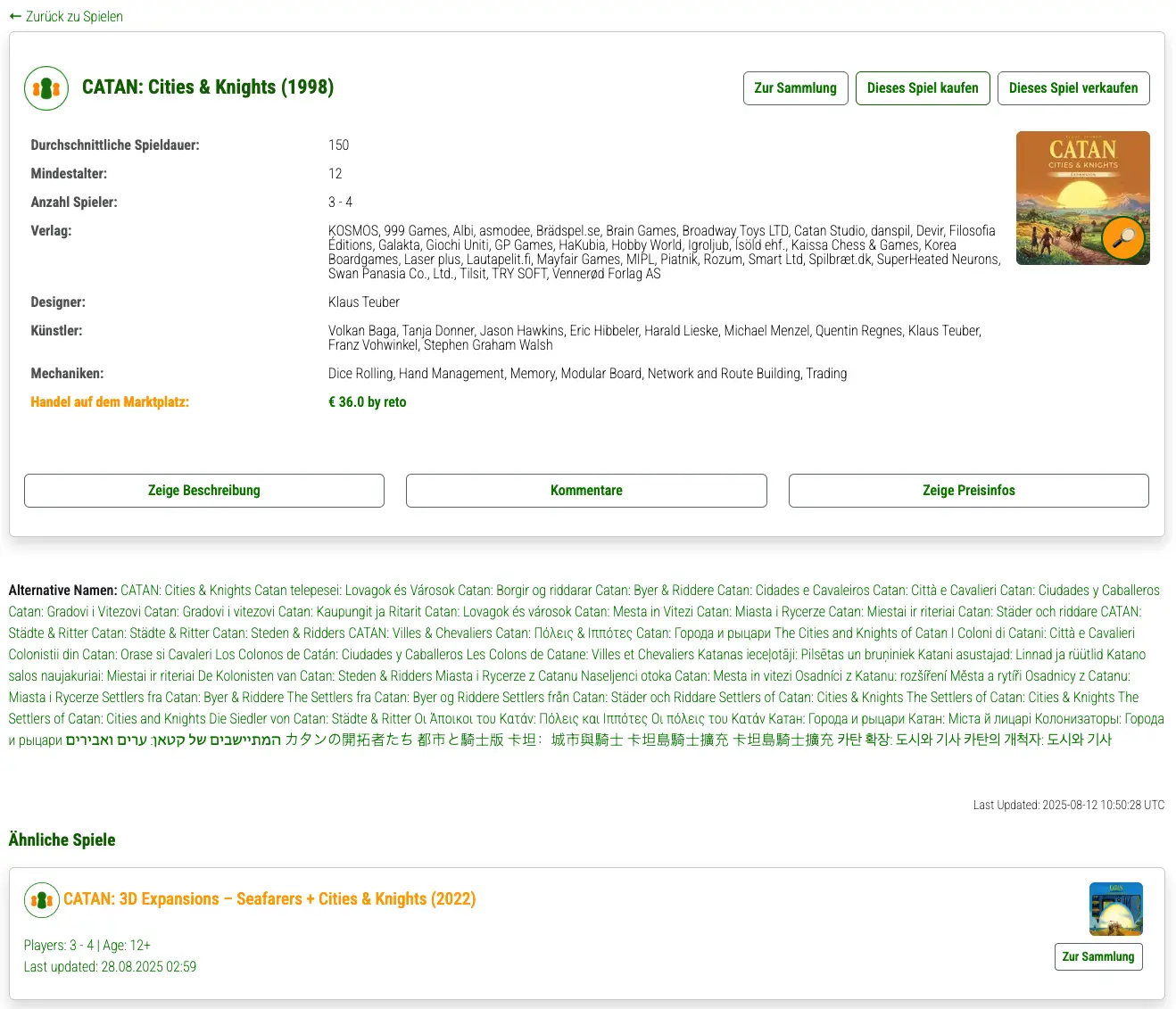Click 'Handel auf dem Marktplatz:' label
The height and width of the screenshot is (1009, 1176).
point(110,402)
